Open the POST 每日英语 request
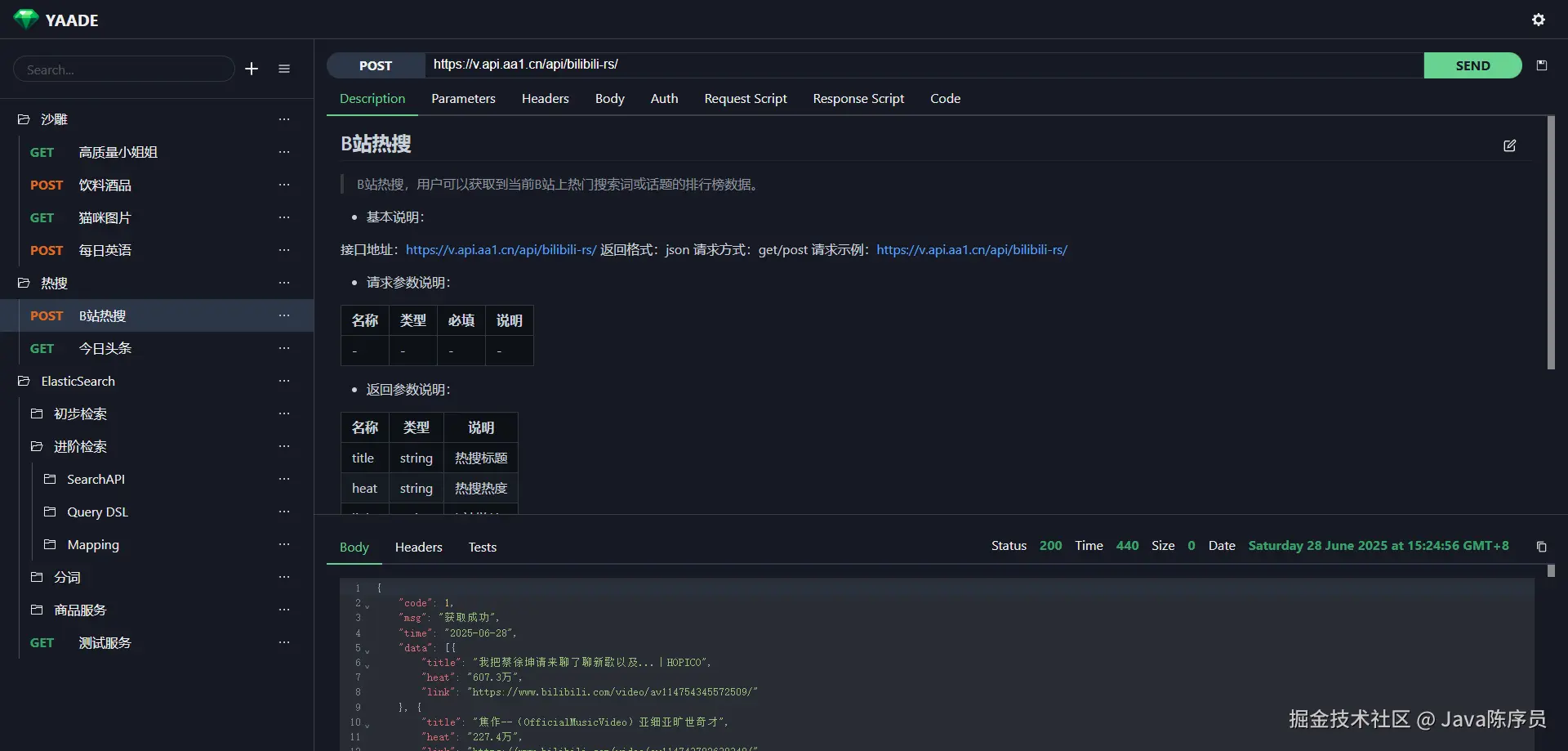 [x=157, y=250]
